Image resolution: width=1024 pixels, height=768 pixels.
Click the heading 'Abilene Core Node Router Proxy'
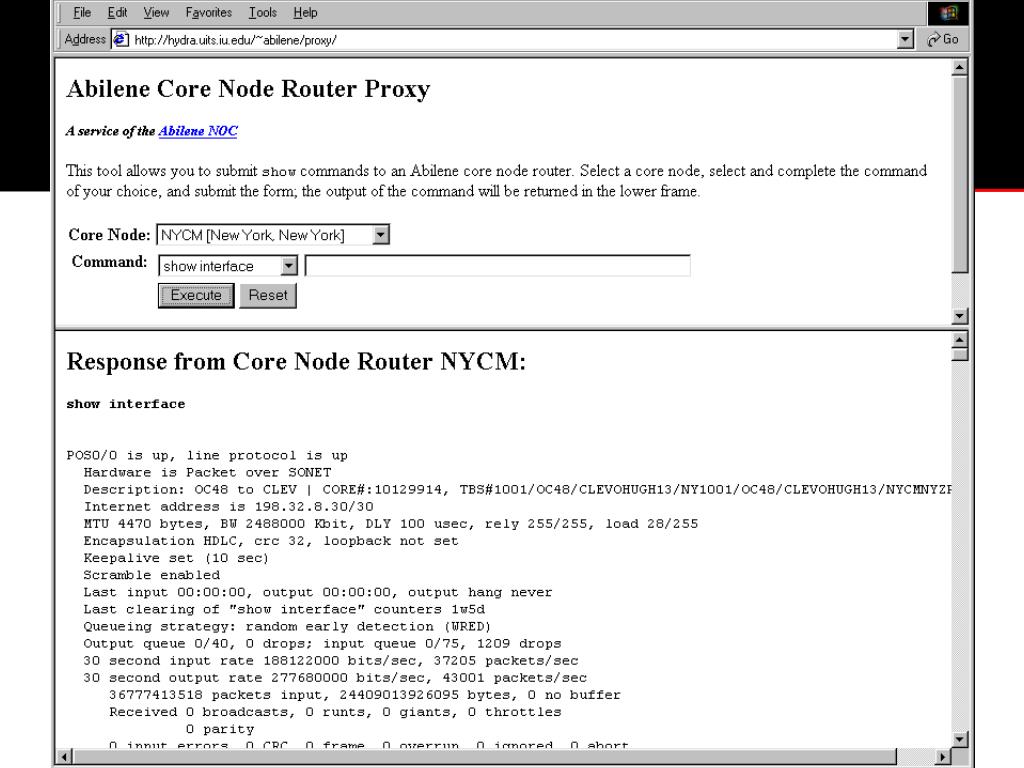[x=248, y=89]
